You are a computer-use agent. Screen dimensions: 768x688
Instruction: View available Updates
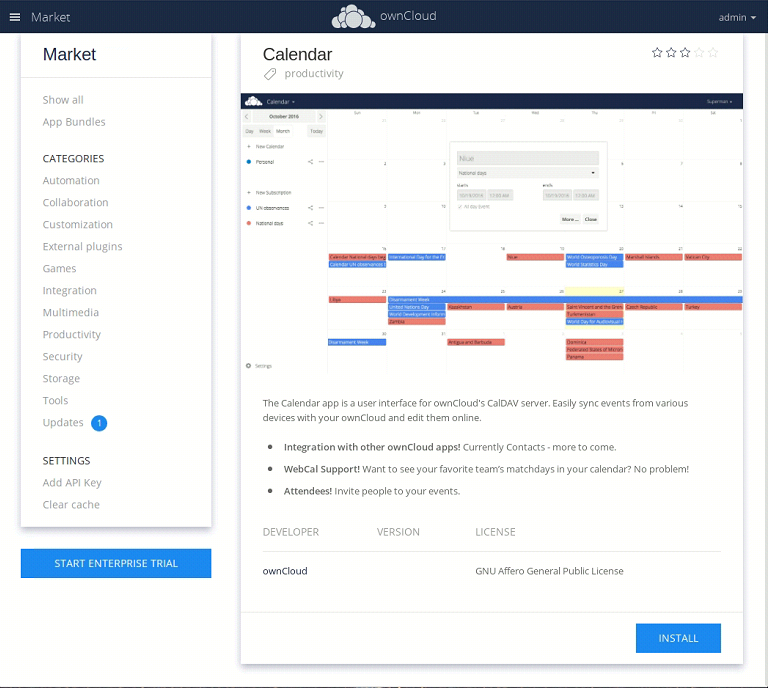[x=63, y=423]
